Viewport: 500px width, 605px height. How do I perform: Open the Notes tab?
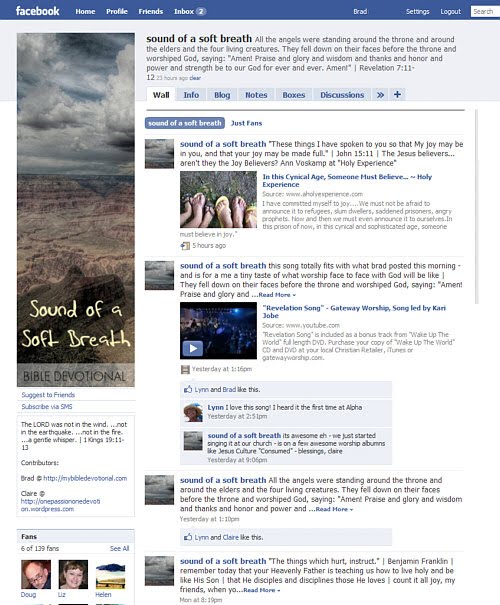click(x=256, y=95)
